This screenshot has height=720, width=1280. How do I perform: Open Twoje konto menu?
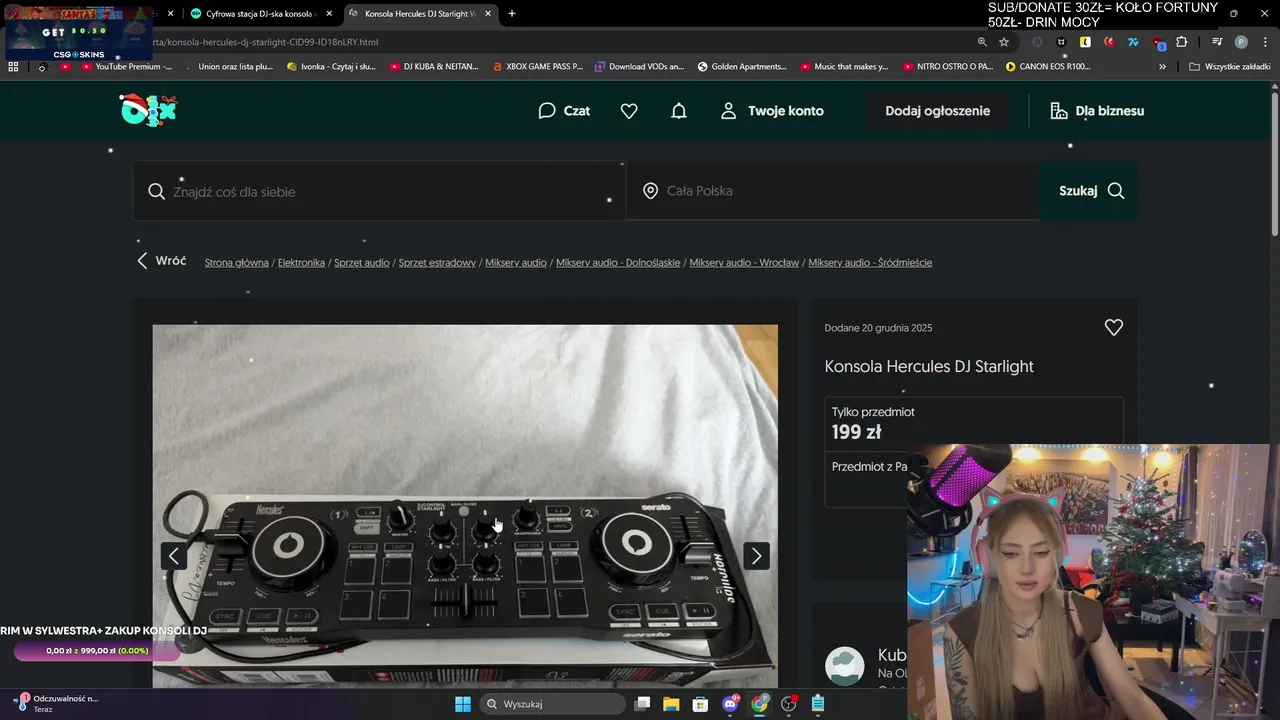click(x=772, y=111)
